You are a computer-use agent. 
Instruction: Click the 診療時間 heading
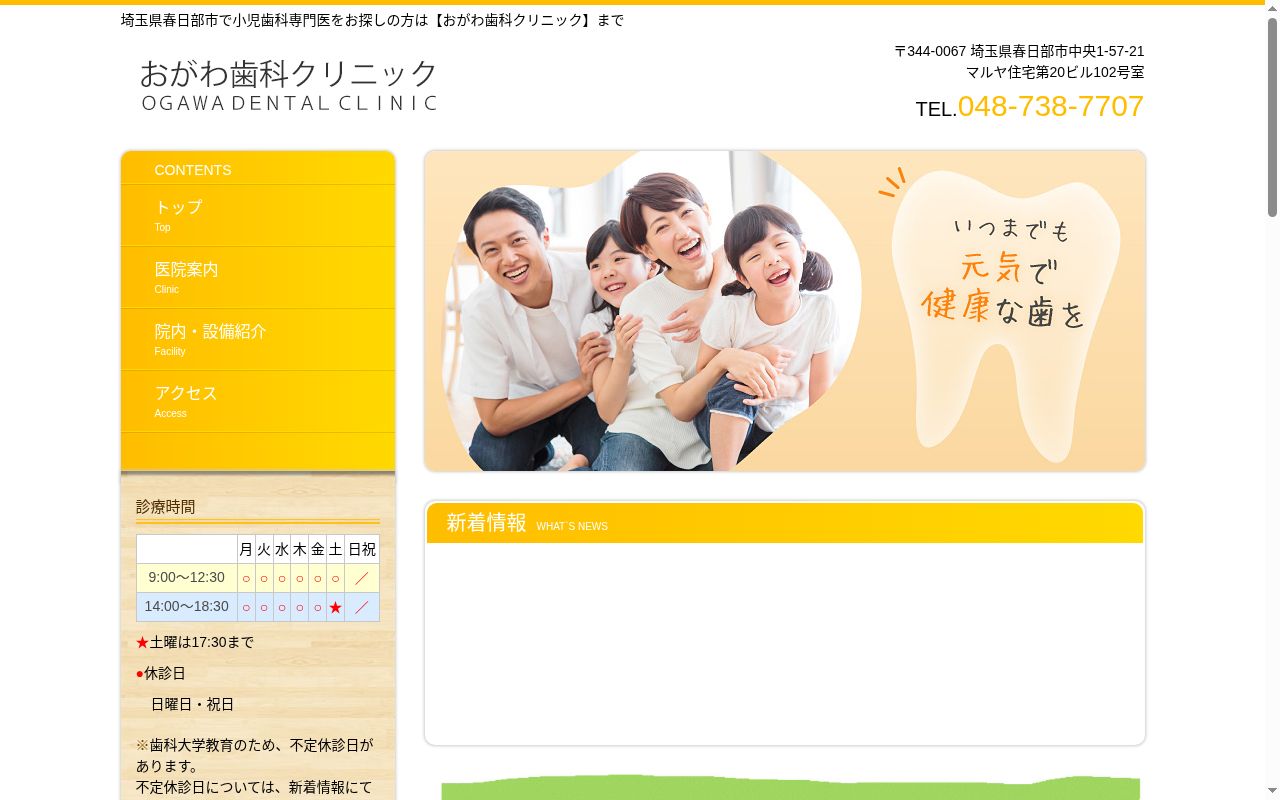pyautogui.click(x=166, y=507)
